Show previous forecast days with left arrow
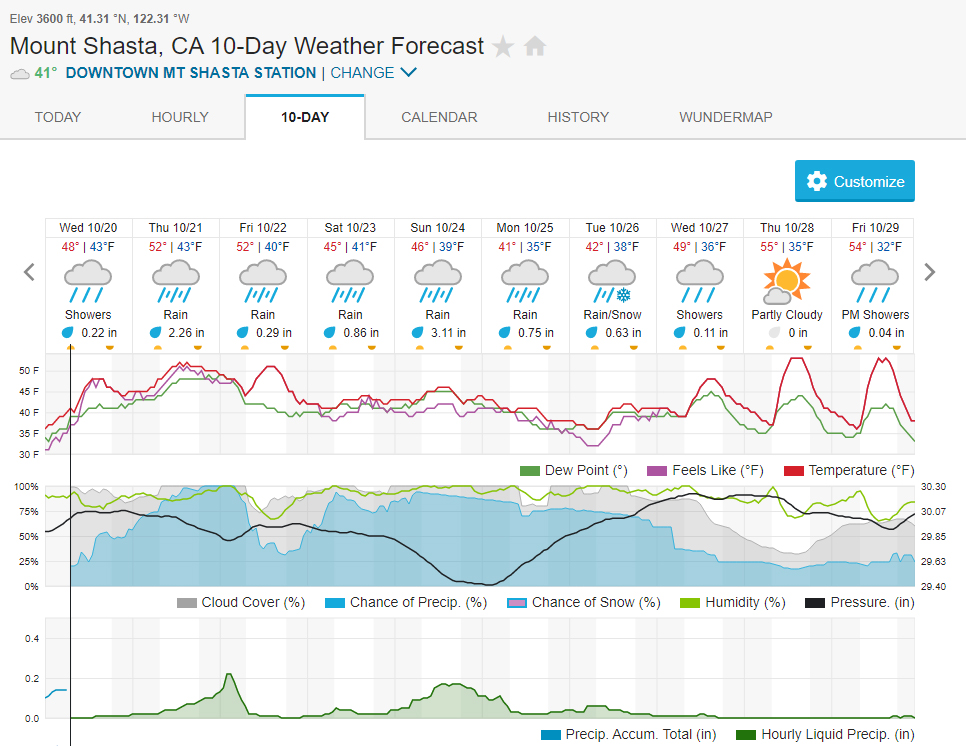966x746 pixels. [30, 272]
